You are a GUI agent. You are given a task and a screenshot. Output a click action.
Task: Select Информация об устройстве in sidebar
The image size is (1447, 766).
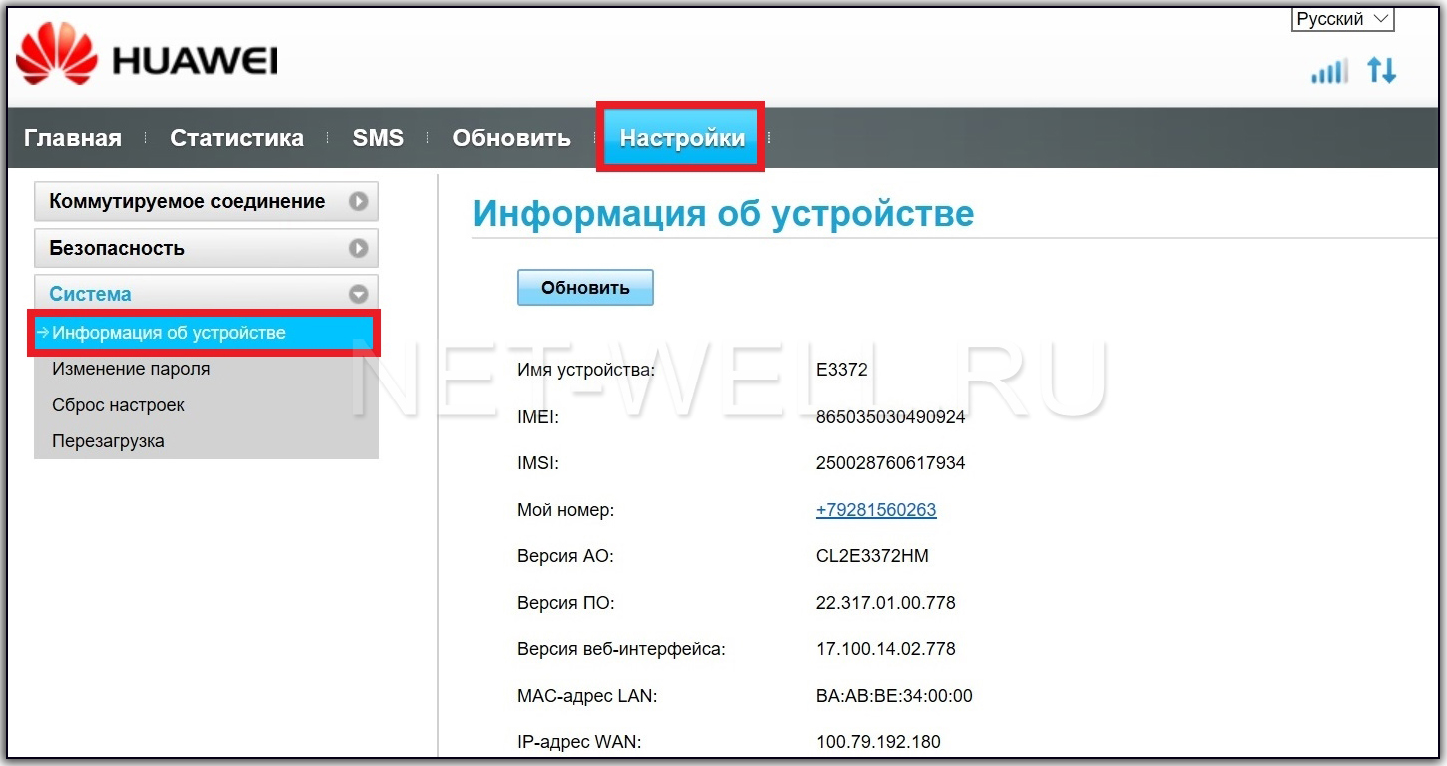(x=204, y=333)
